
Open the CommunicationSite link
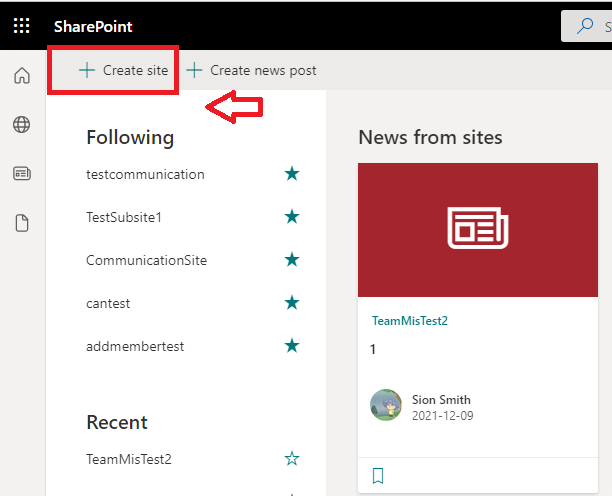tap(146, 260)
